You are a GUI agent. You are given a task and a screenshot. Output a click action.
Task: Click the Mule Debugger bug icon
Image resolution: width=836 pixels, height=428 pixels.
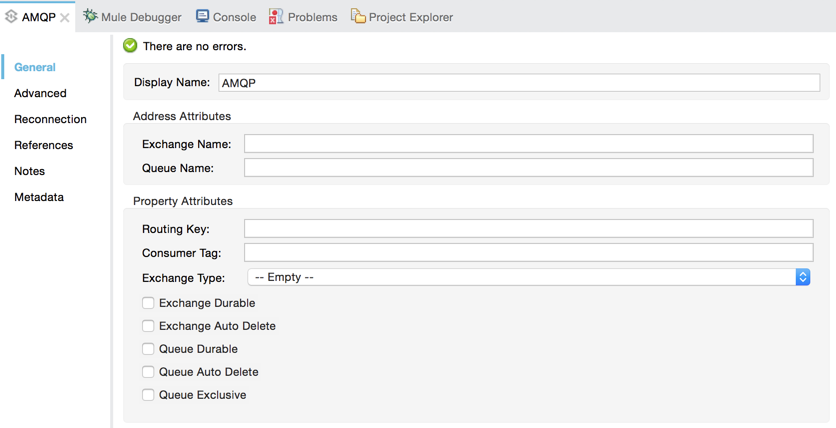point(90,16)
